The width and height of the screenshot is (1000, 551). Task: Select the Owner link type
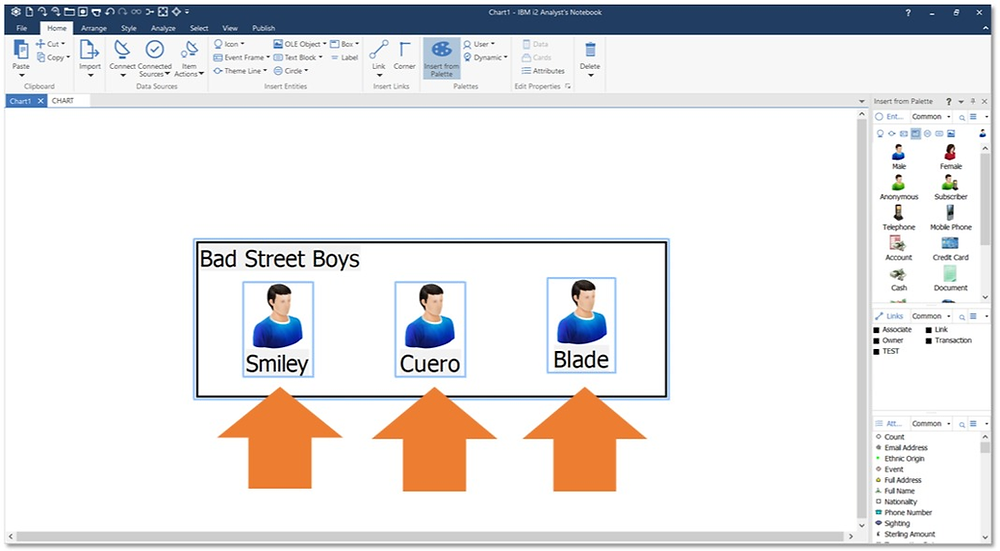(888, 341)
